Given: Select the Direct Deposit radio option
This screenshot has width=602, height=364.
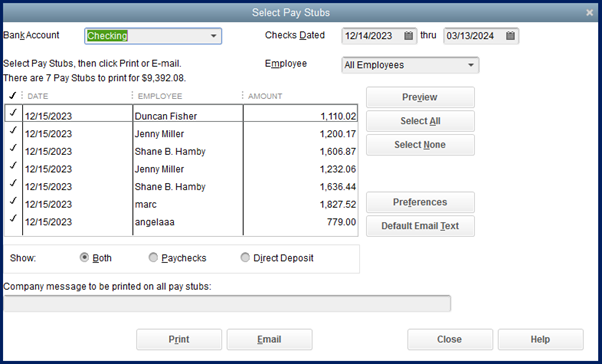Looking at the screenshot, I should (x=245, y=257).
